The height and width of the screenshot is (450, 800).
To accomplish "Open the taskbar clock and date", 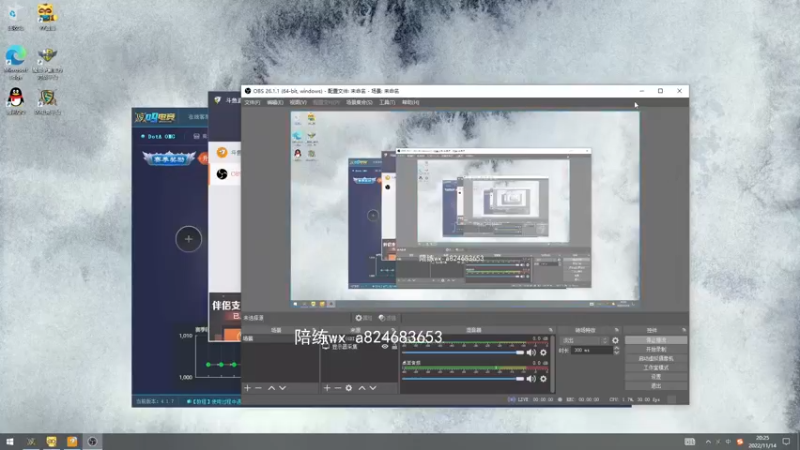I will click(x=762, y=441).
